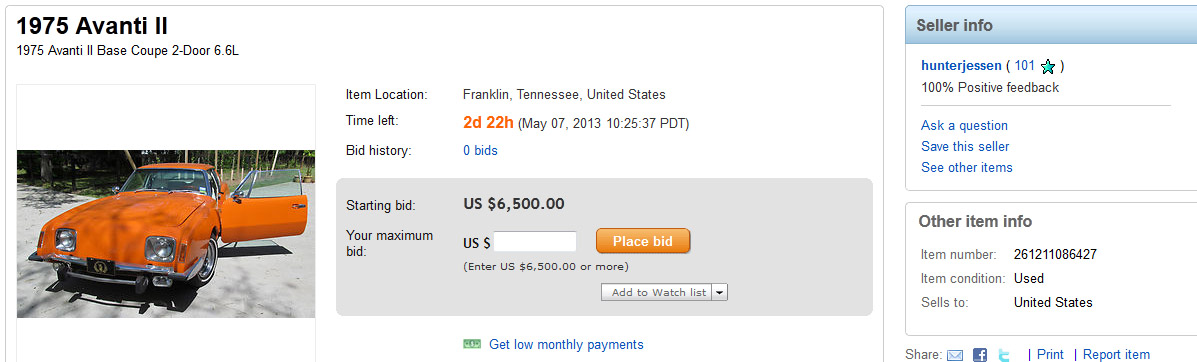Click seller's teal feedback star icon
The image size is (1197, 362).
point(1047,66)
